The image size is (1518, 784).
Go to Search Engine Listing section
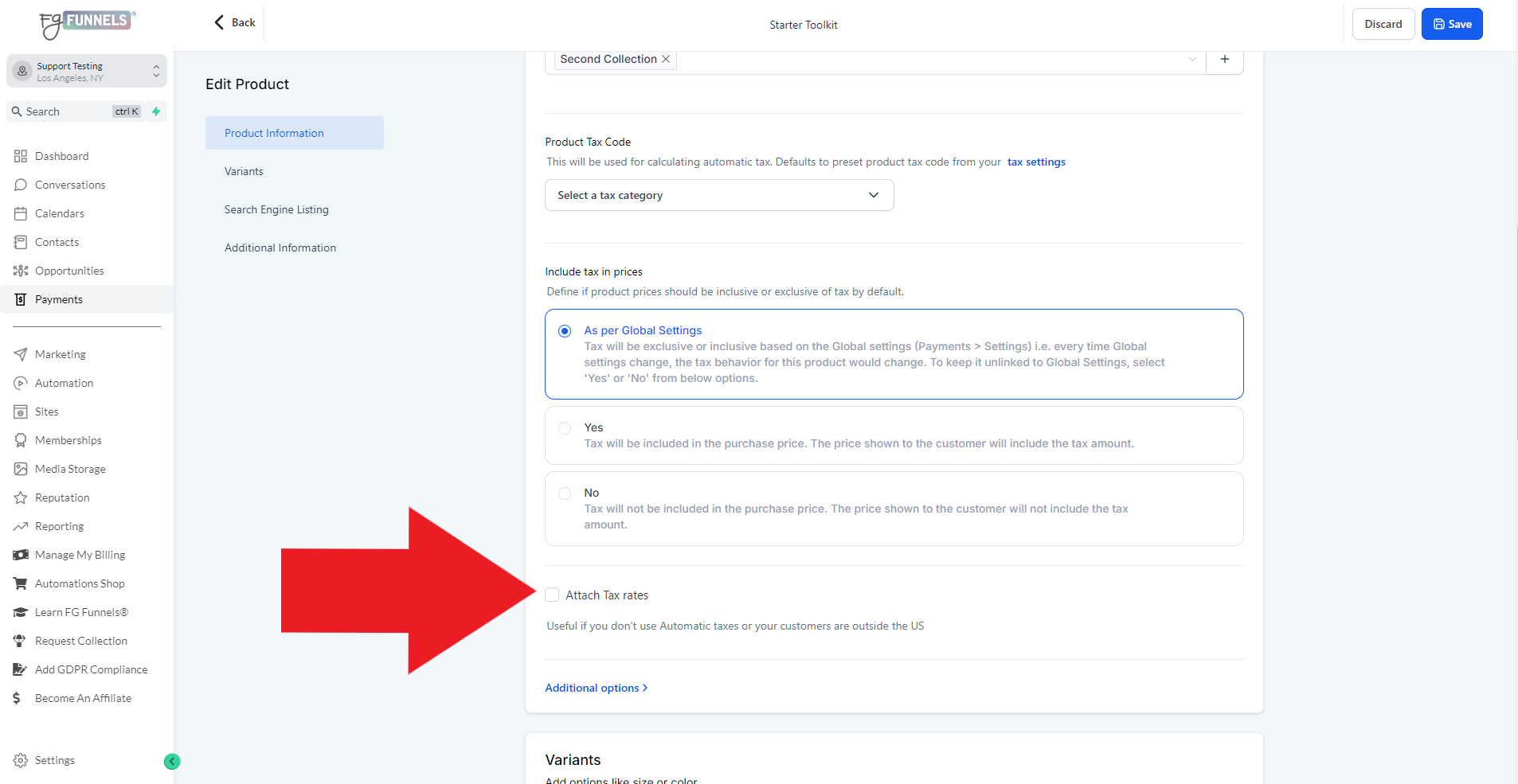276,209
